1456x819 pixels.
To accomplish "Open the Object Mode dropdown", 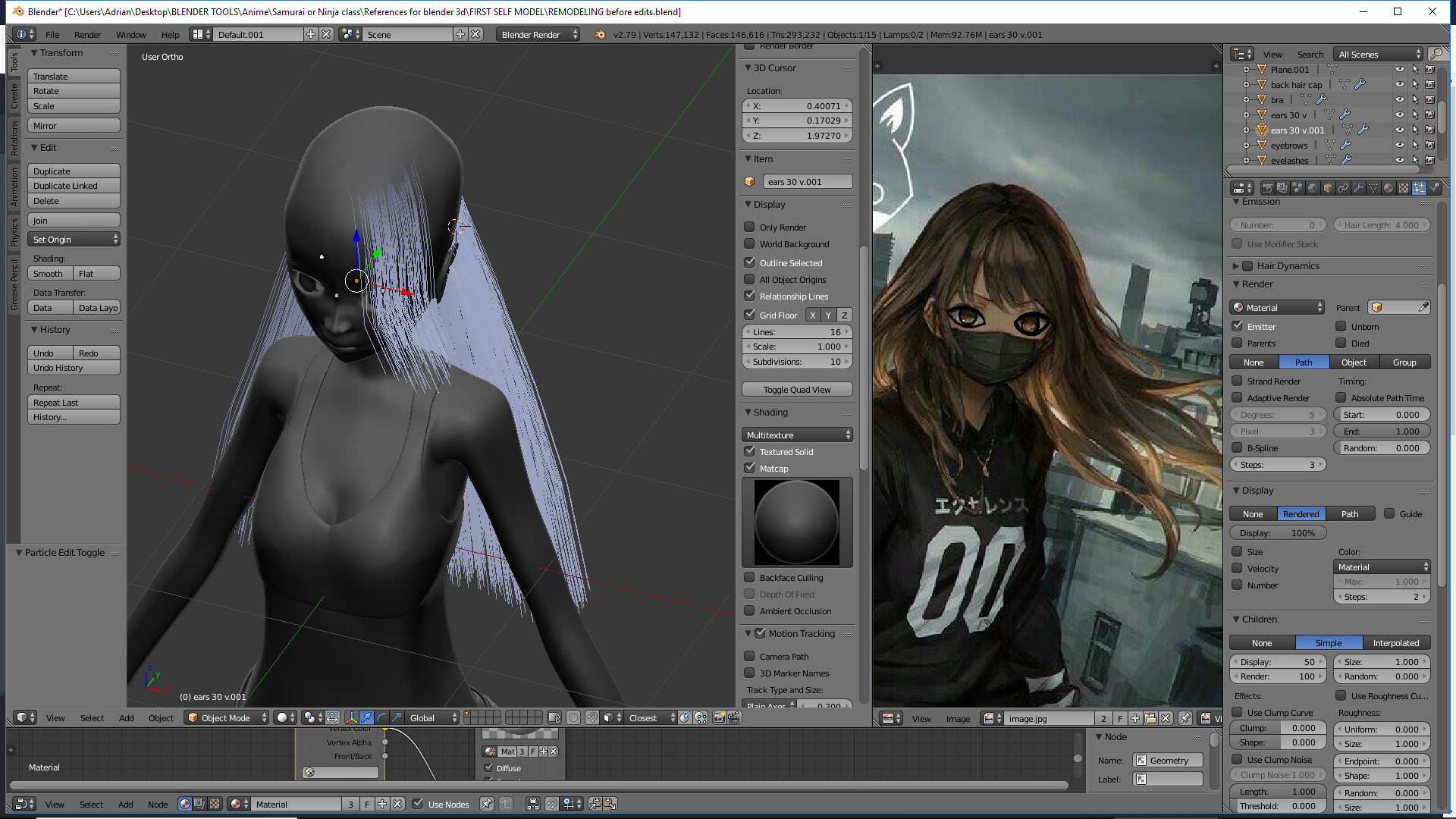I will click(227, 717).
